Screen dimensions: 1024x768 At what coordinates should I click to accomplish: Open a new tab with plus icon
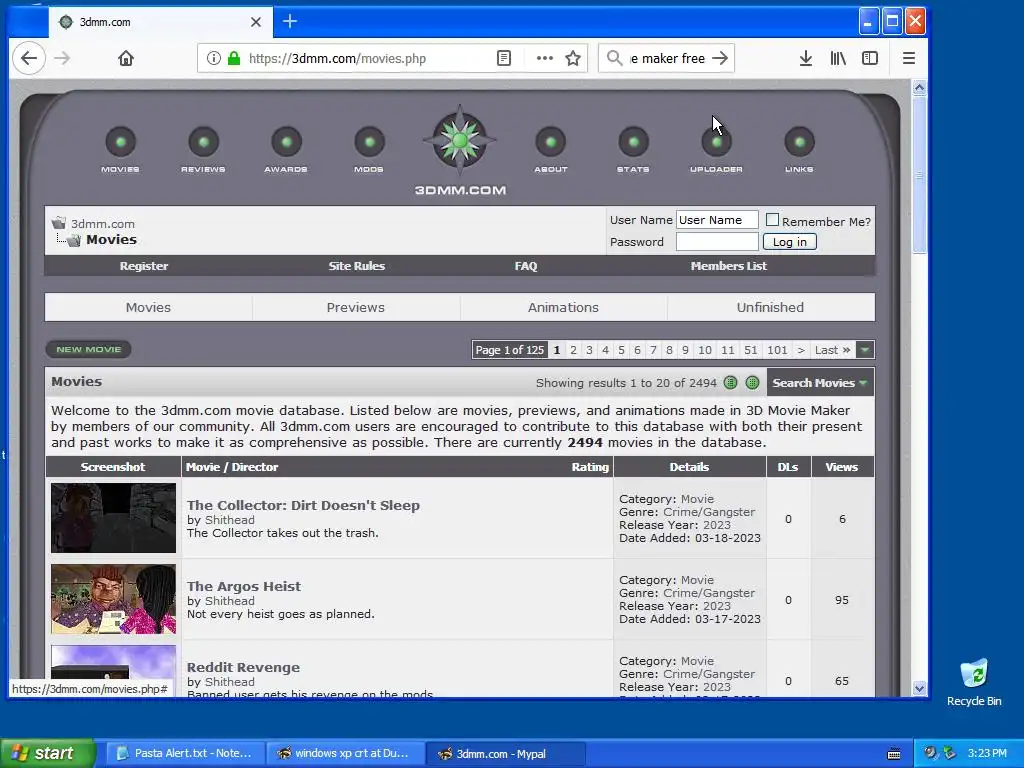pyautogui.click(x=290, y=22)
